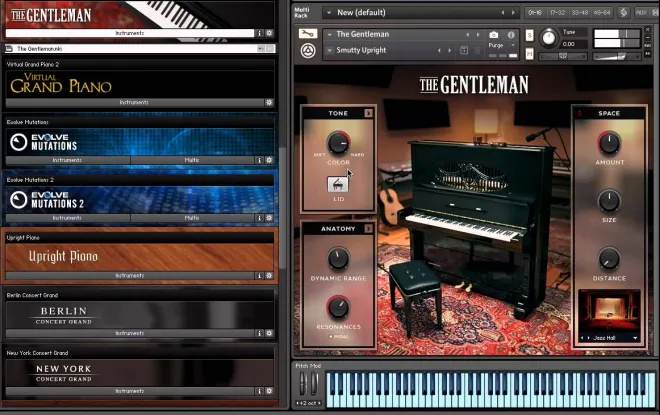Screen dimensions: 660x415
Task: Click the Native Instruments circular logo icon
Action: pos(308,51)
